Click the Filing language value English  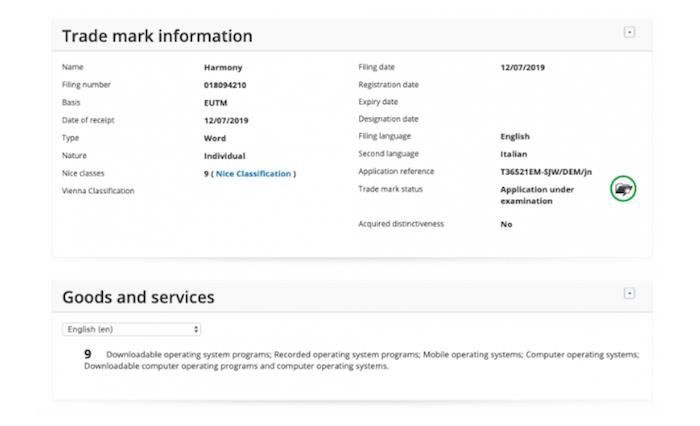point(515,137)
